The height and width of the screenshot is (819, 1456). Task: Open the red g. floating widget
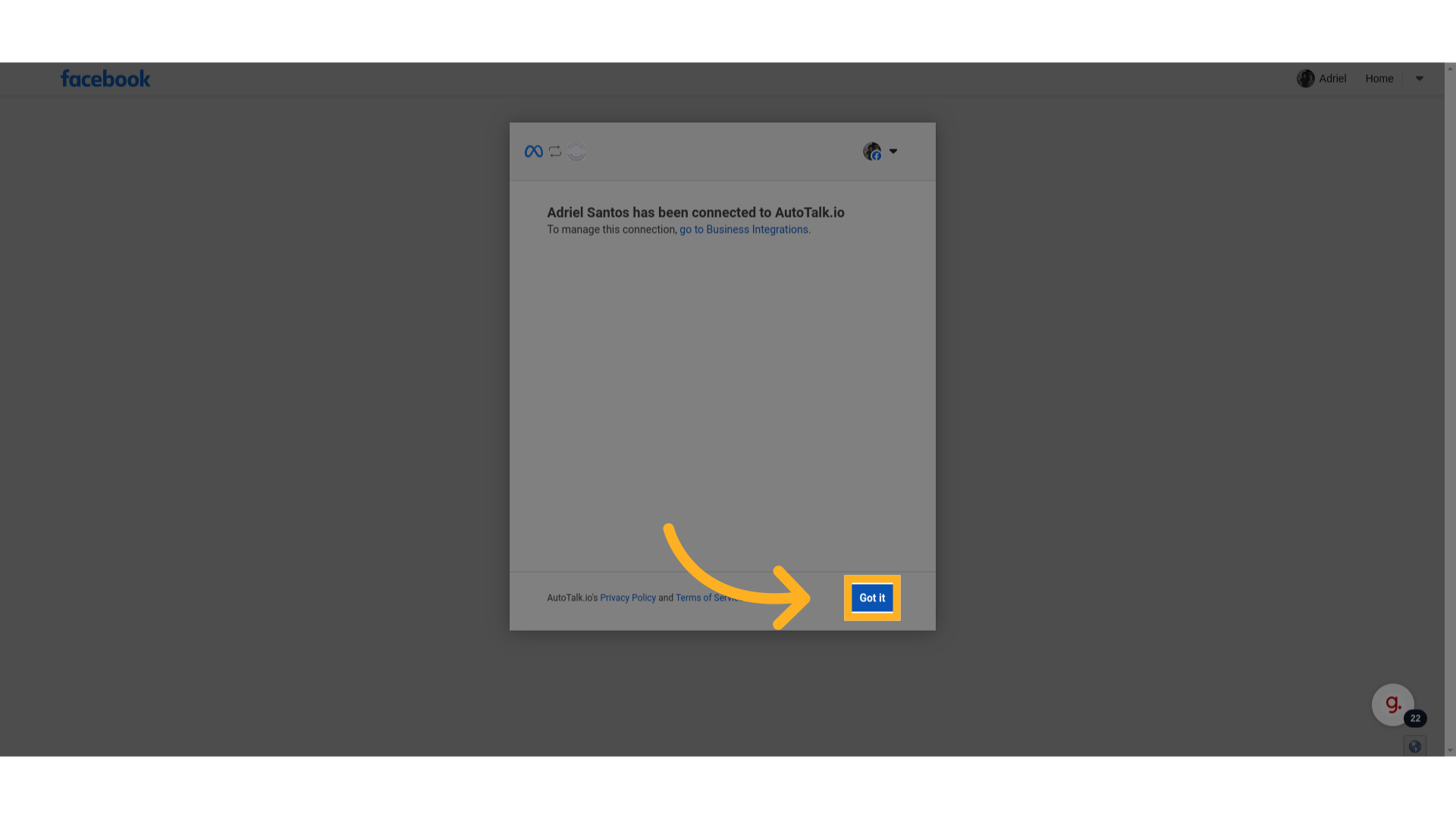pos(1392,704)
